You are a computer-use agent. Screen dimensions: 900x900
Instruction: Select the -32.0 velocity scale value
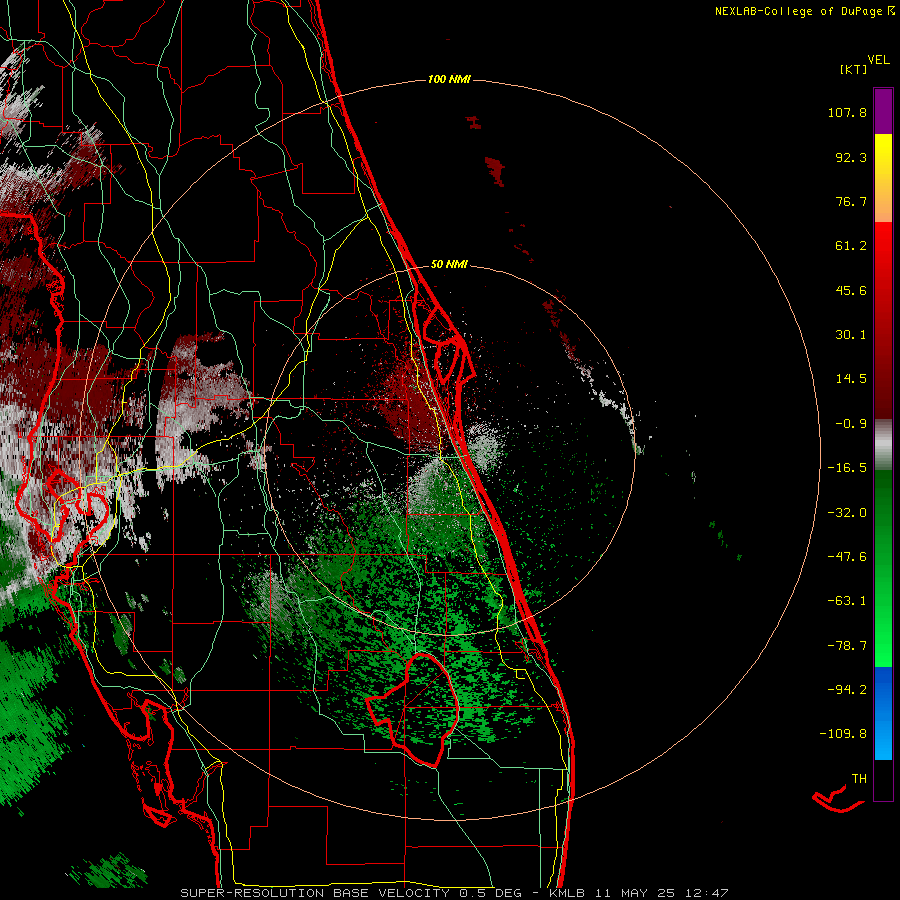[x=847, y=512]
